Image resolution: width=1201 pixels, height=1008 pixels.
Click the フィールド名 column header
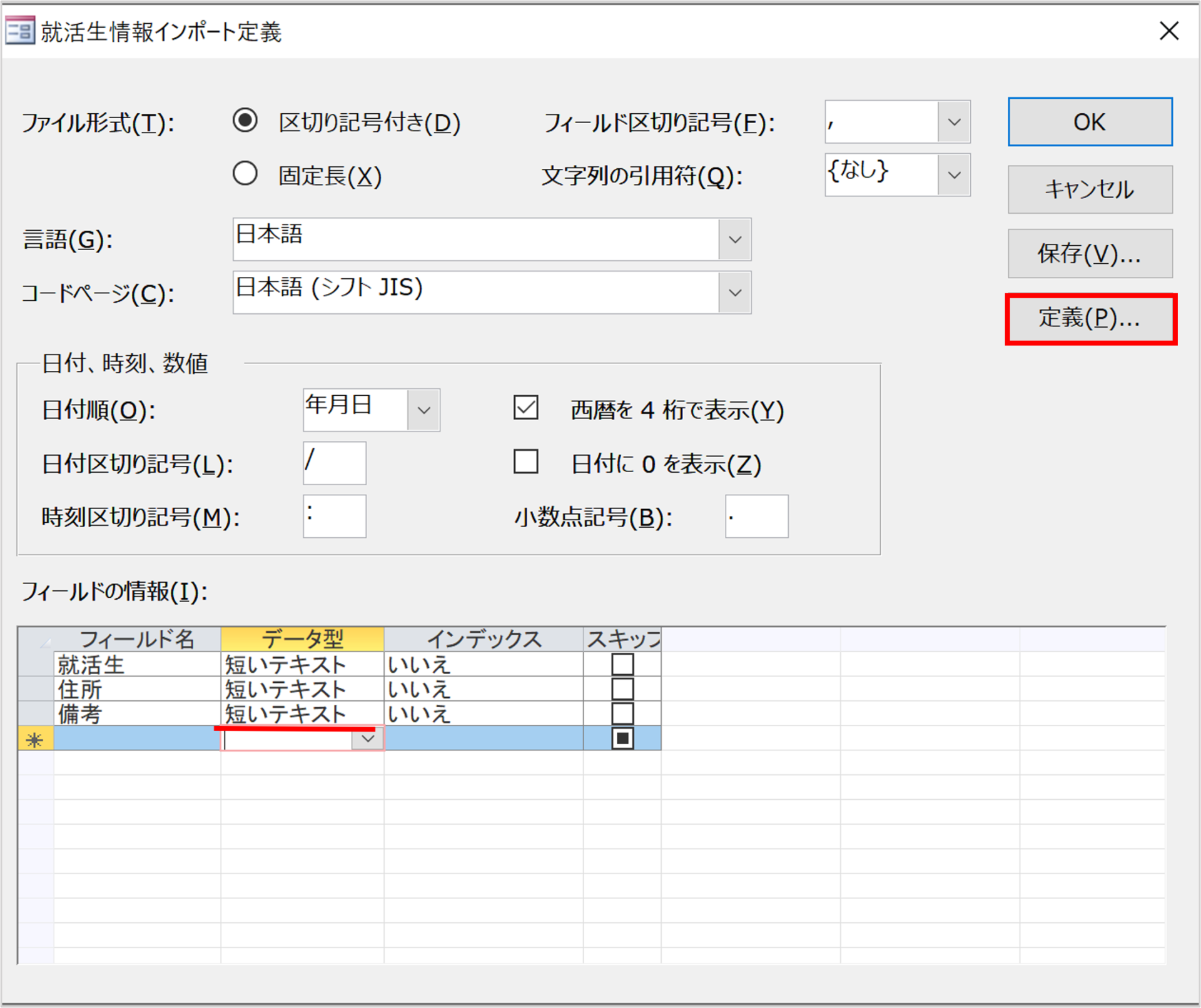point(137,639)
